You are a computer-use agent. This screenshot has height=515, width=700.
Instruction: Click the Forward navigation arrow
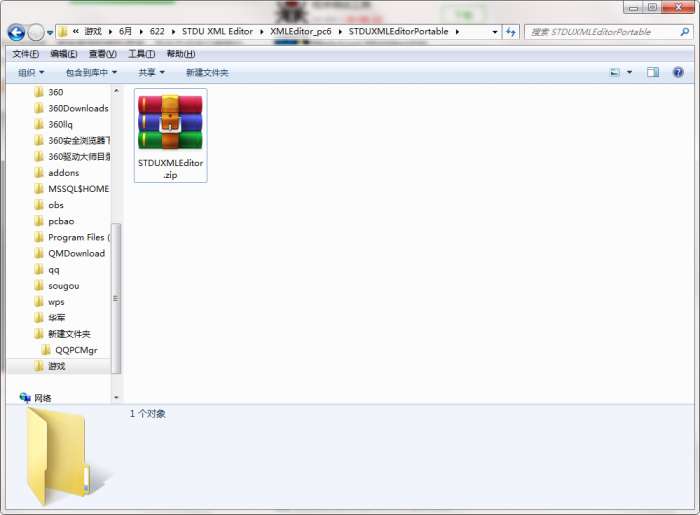(36, 32)
